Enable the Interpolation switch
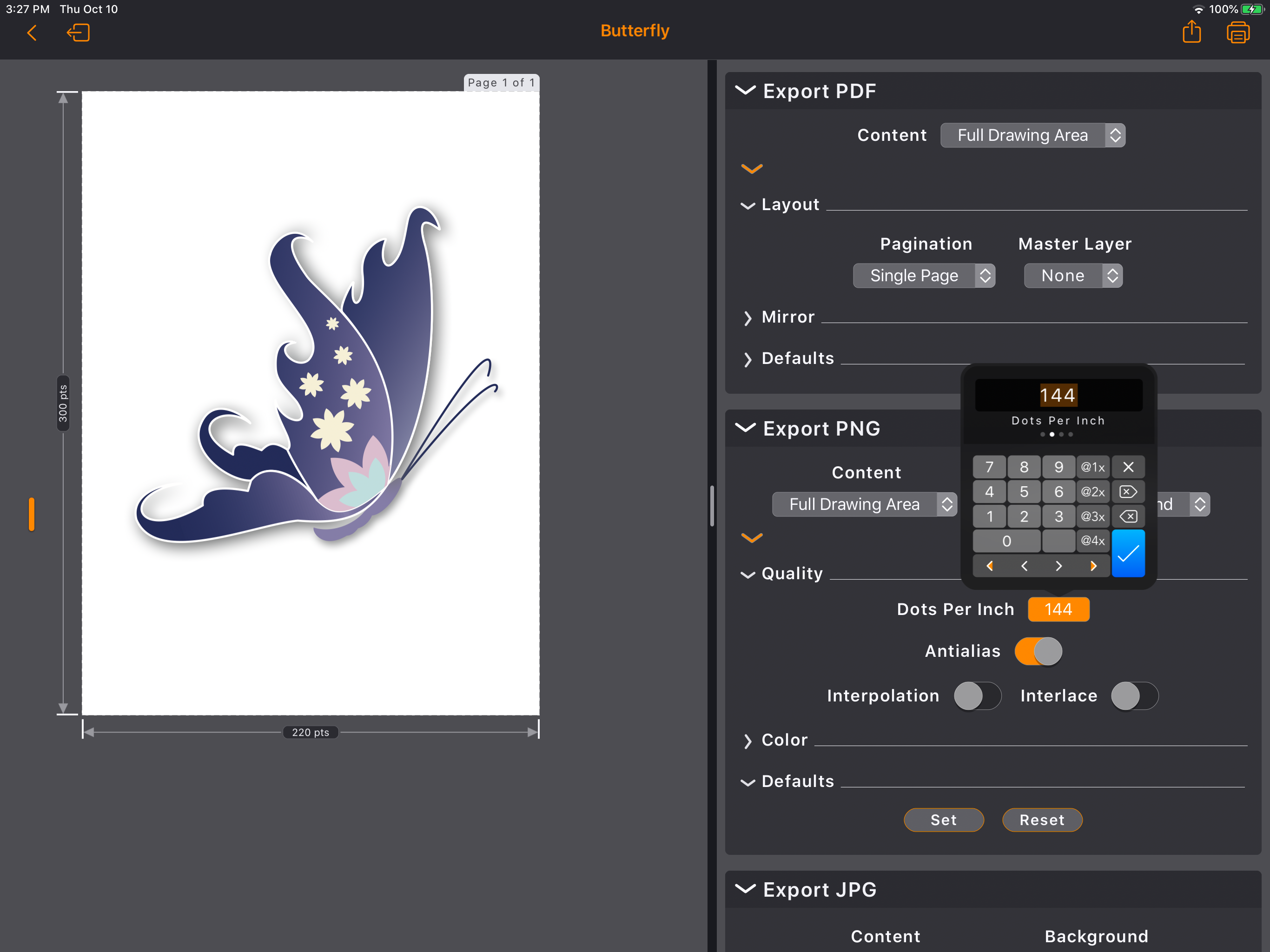This screenshot has height=952, width=1270. 977,696
